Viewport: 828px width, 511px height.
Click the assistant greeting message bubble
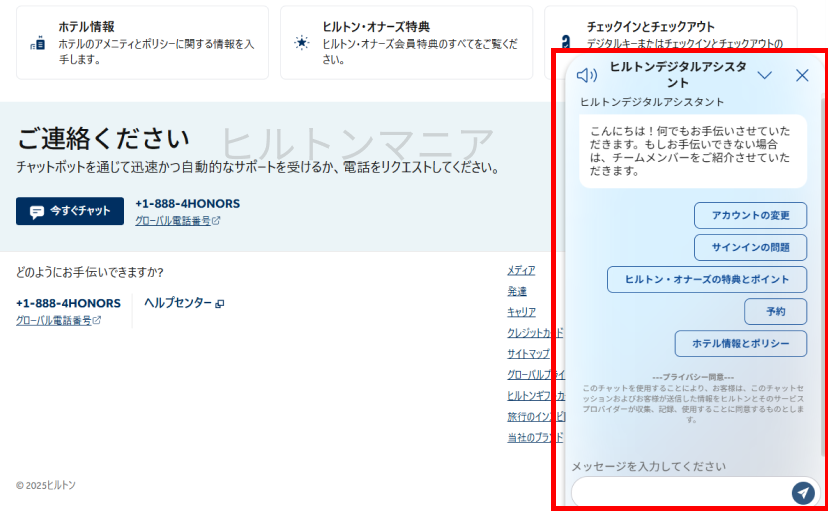693,151
